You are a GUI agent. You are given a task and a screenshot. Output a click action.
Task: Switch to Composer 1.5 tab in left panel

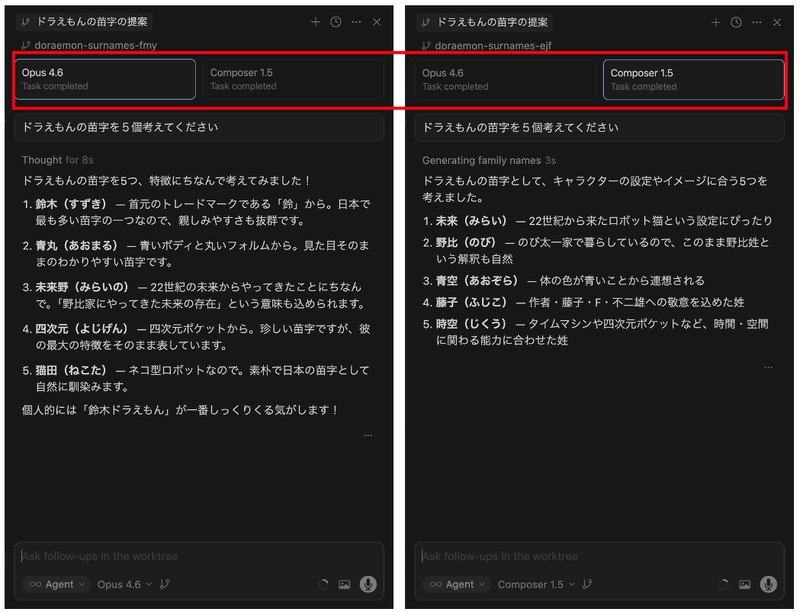coord(292,79)
